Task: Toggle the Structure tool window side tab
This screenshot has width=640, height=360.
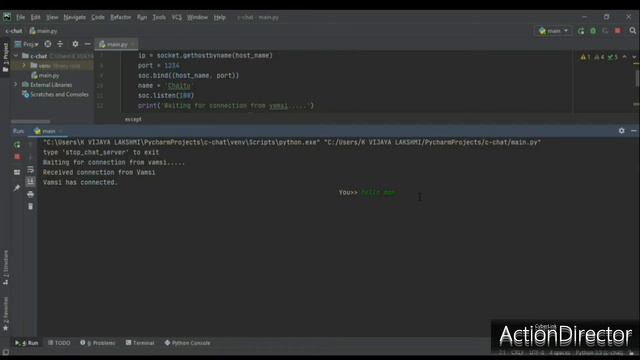Action: pyautogui.click(x=5, y=267)
